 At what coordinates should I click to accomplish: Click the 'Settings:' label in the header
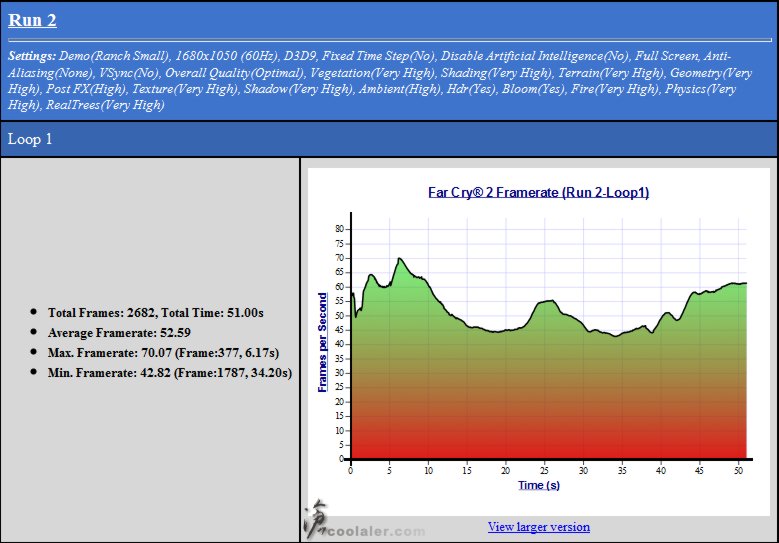(x=31, y=56)
